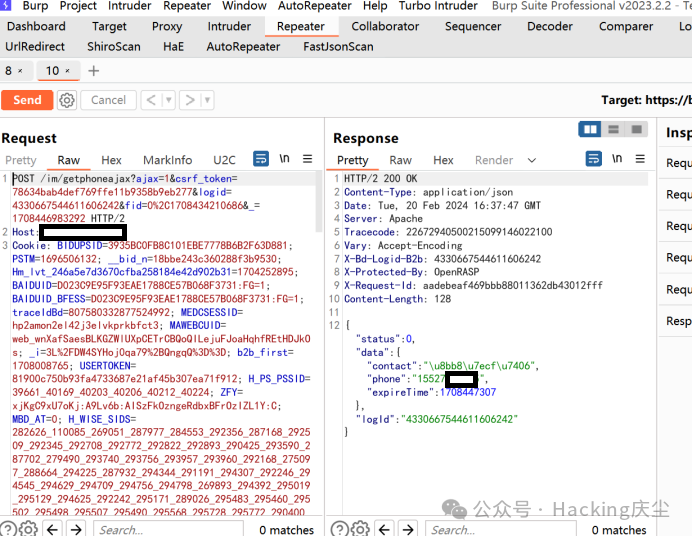Select Raw view in Response panel

click(x=400, y=160)
